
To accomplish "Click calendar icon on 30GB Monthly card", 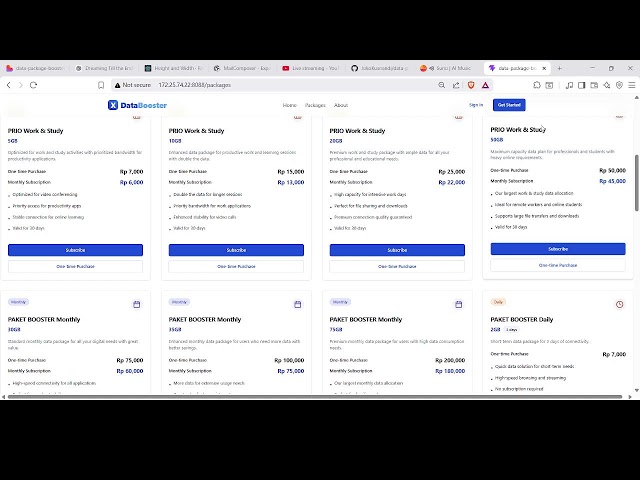I will click(x=137, y=304).
